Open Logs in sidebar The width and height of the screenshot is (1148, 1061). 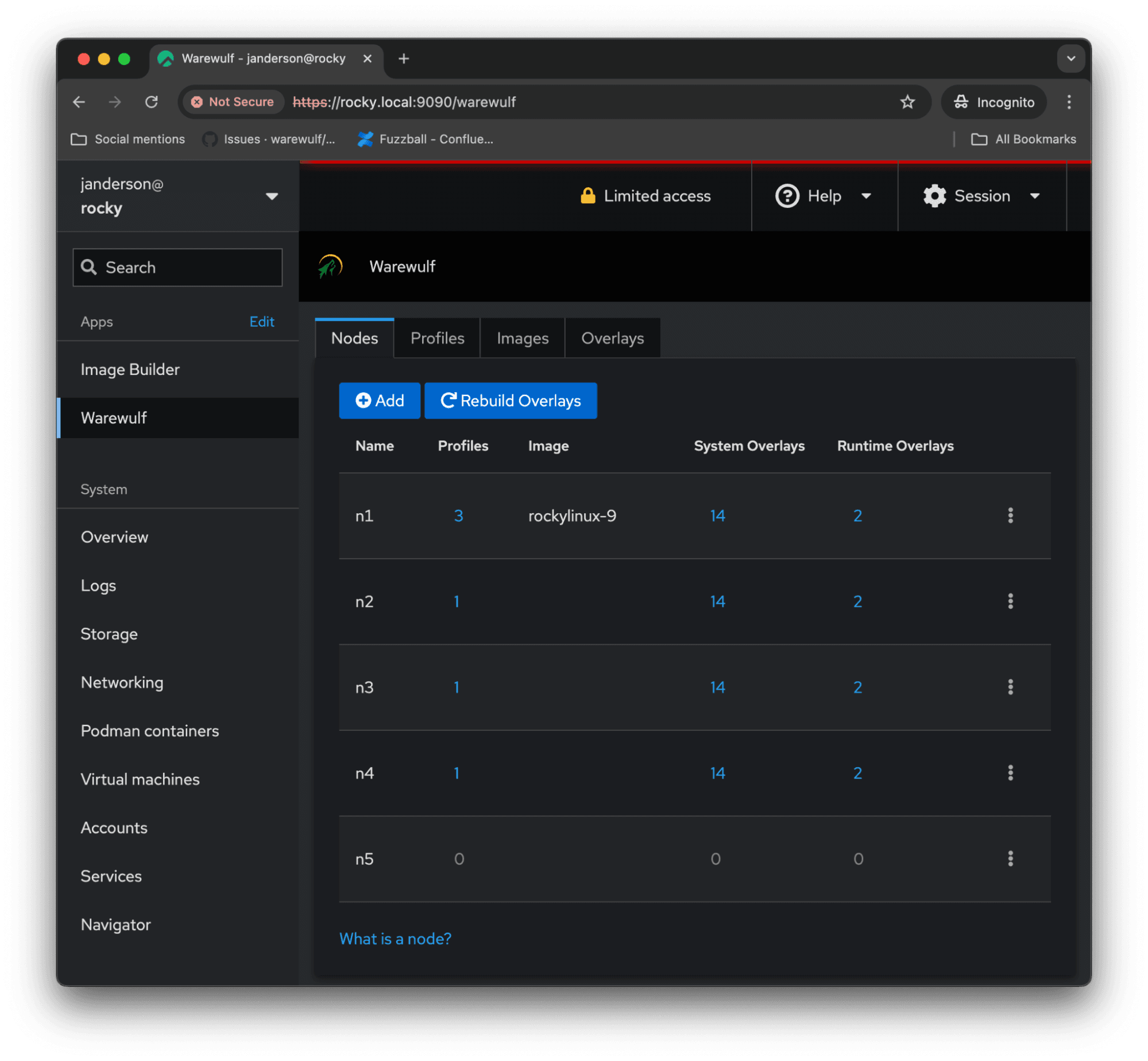(x=178, y=586)
